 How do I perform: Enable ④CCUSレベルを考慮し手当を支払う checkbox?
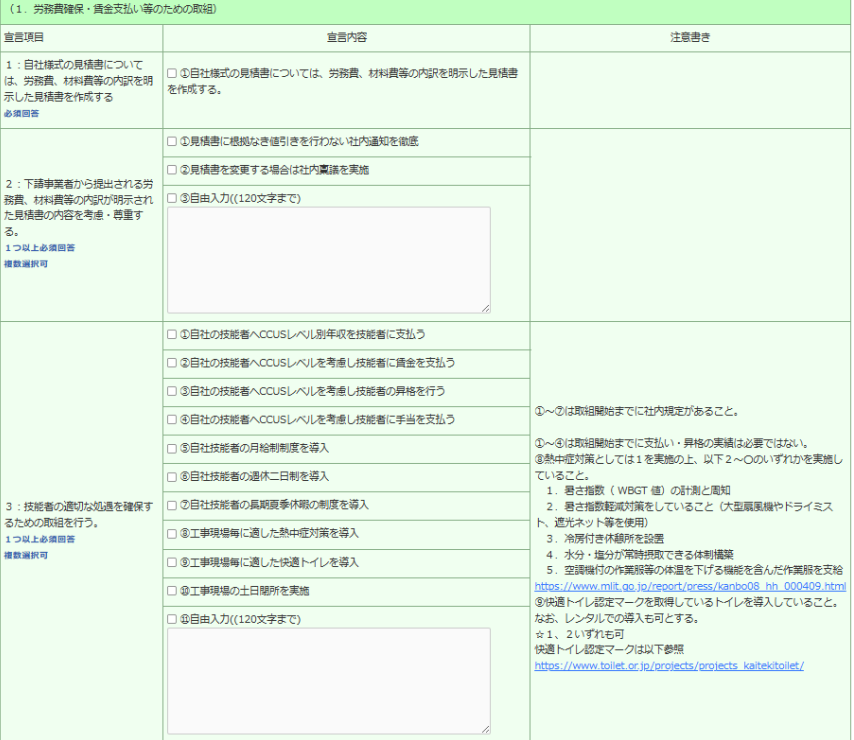tap(173, 419)
